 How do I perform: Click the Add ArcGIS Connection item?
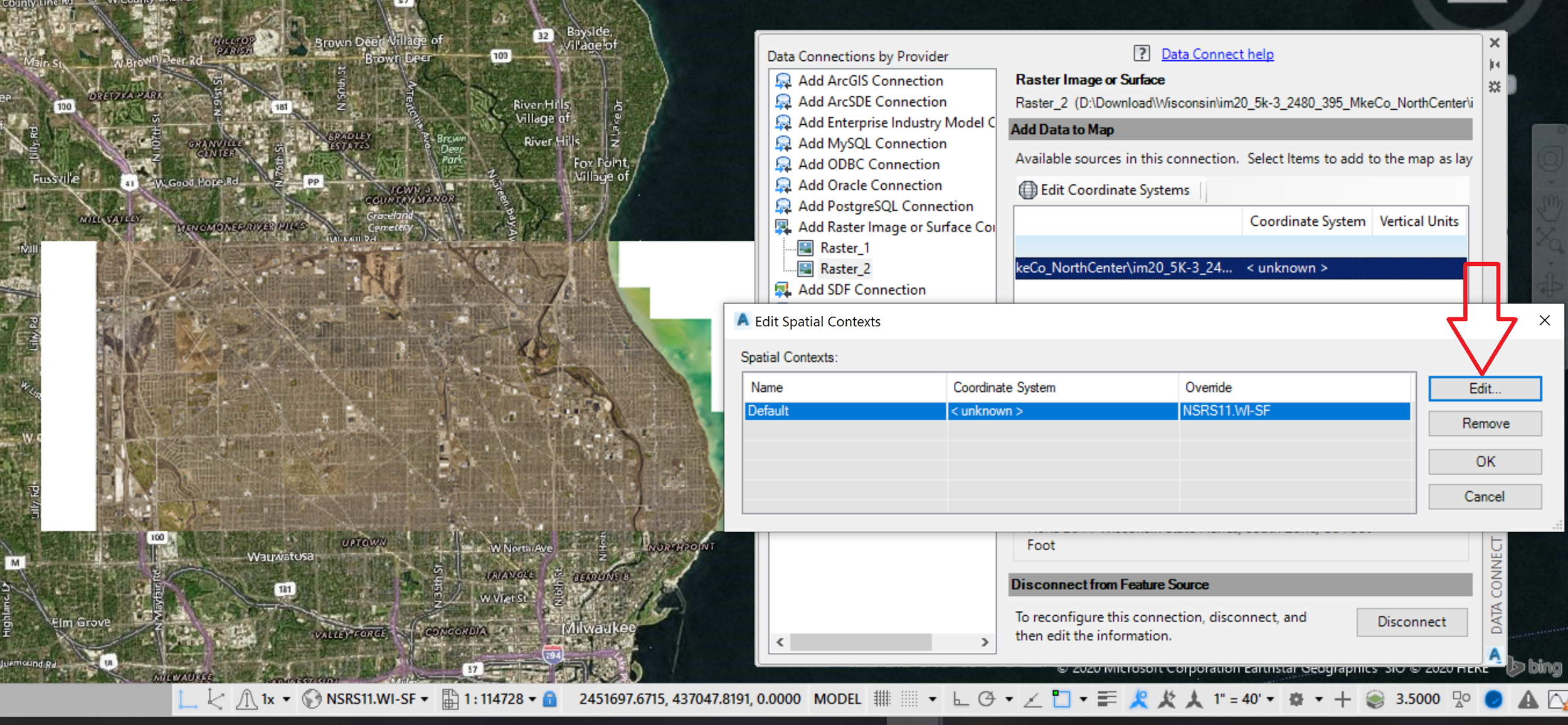coord(870,81)
